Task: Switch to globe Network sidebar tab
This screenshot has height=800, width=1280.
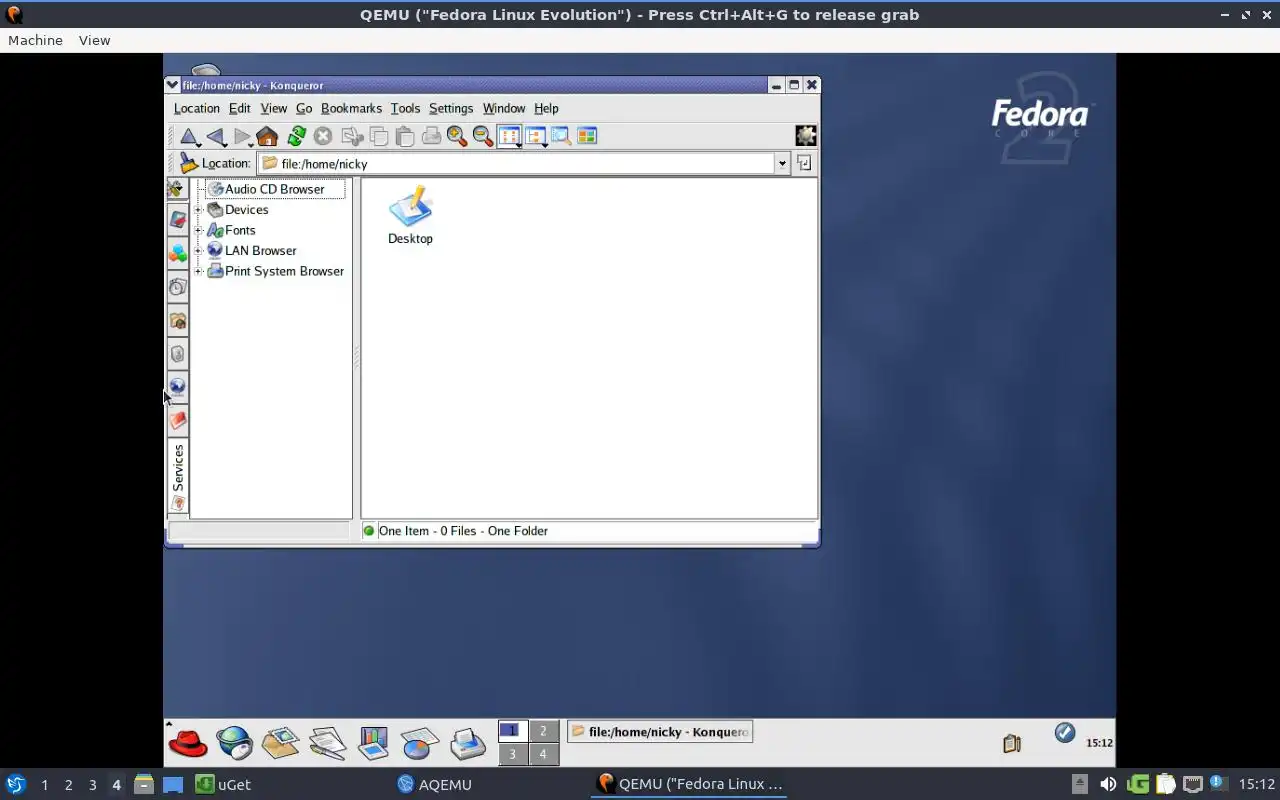Action: click(x=177, y=386)
